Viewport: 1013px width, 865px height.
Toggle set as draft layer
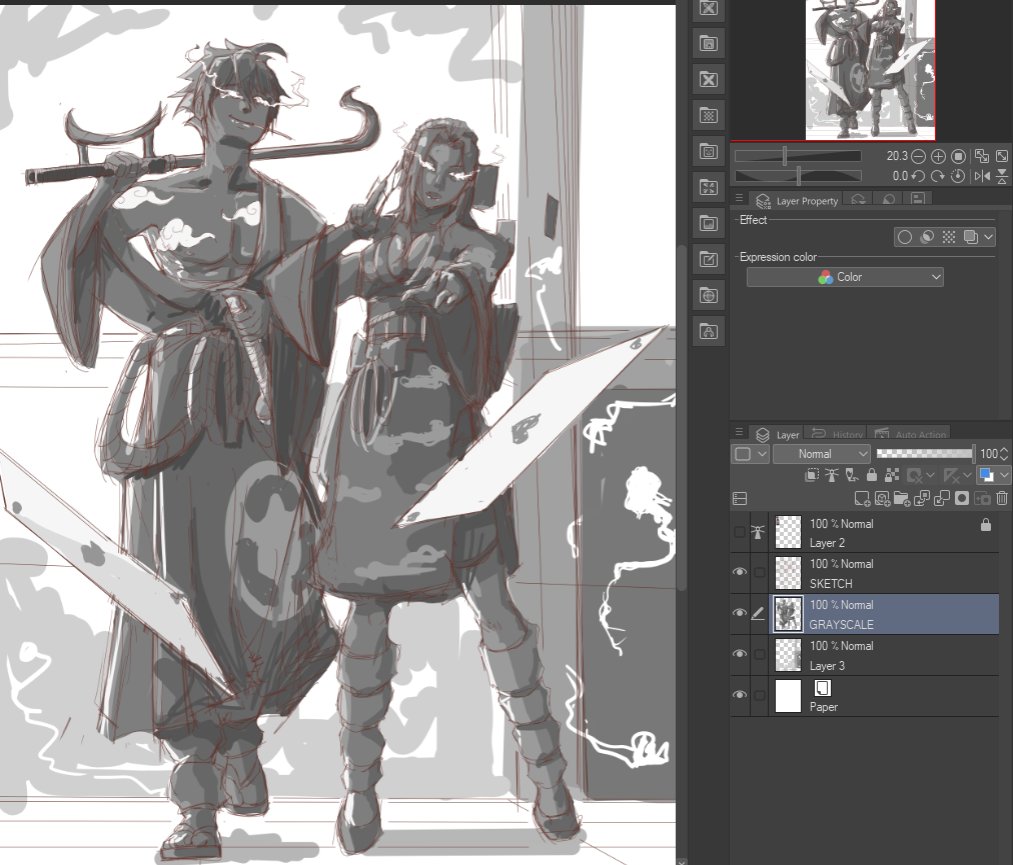(852, 475)
